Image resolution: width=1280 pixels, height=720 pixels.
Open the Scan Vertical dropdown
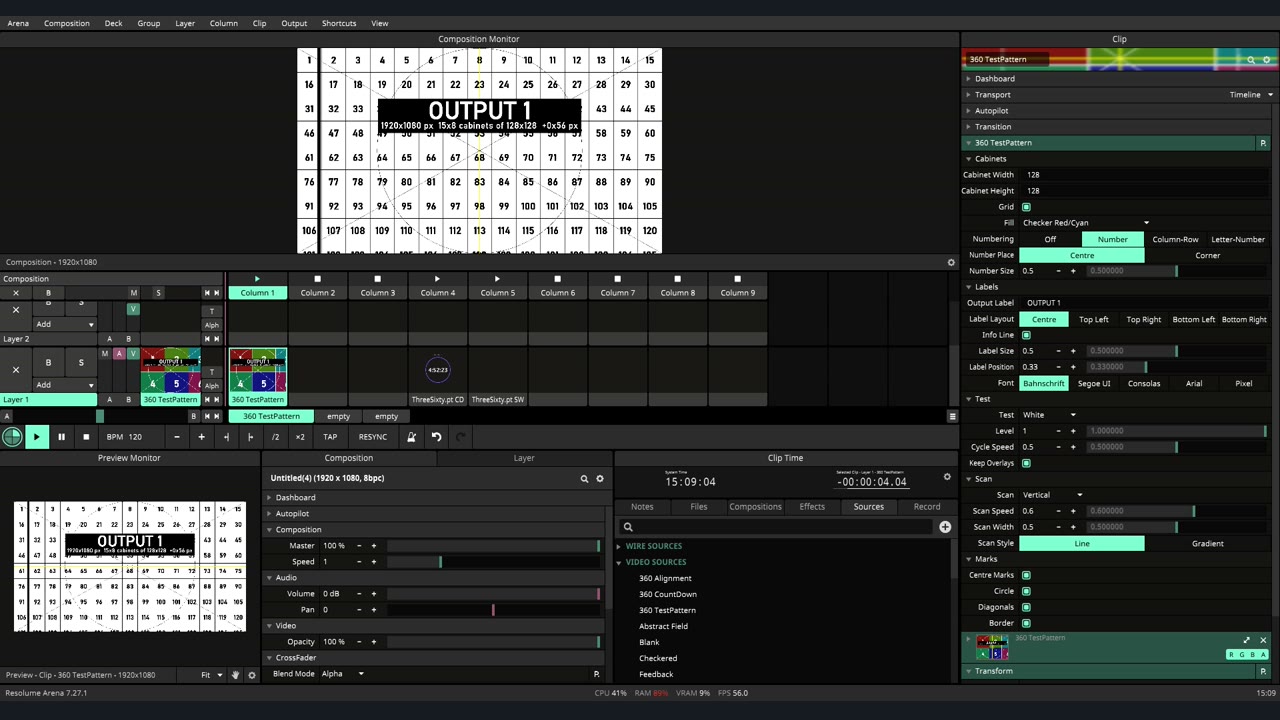[1052, 495]
